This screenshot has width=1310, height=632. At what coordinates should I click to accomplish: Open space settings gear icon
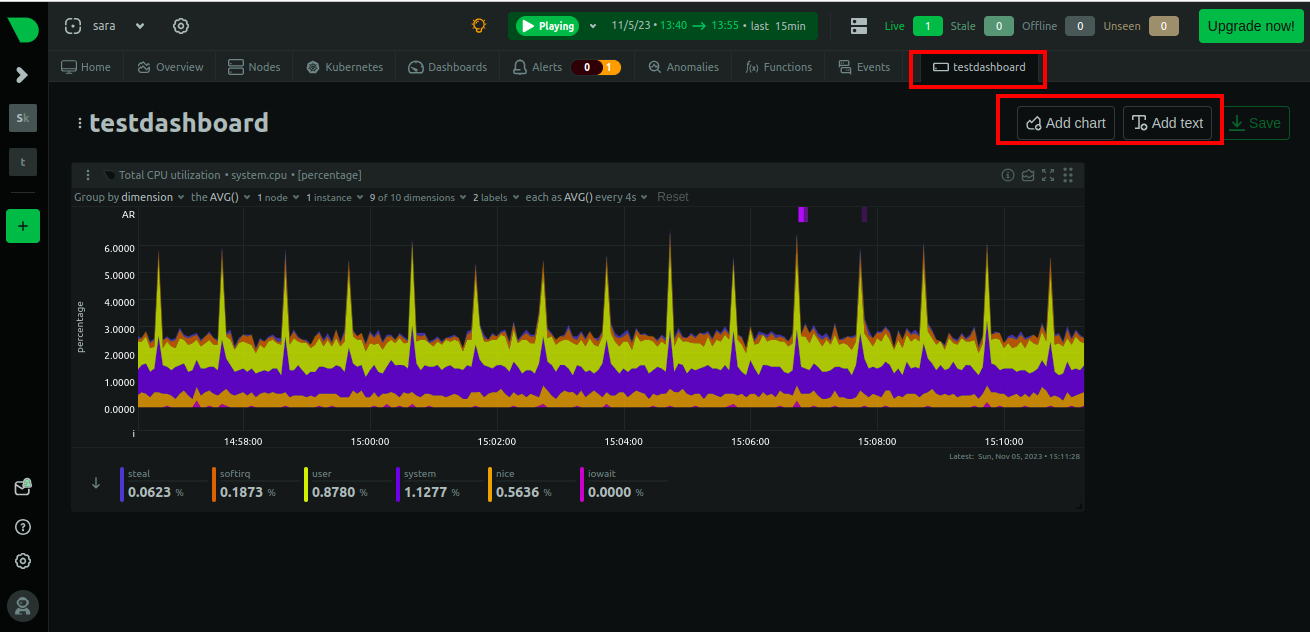pos(181,26)
